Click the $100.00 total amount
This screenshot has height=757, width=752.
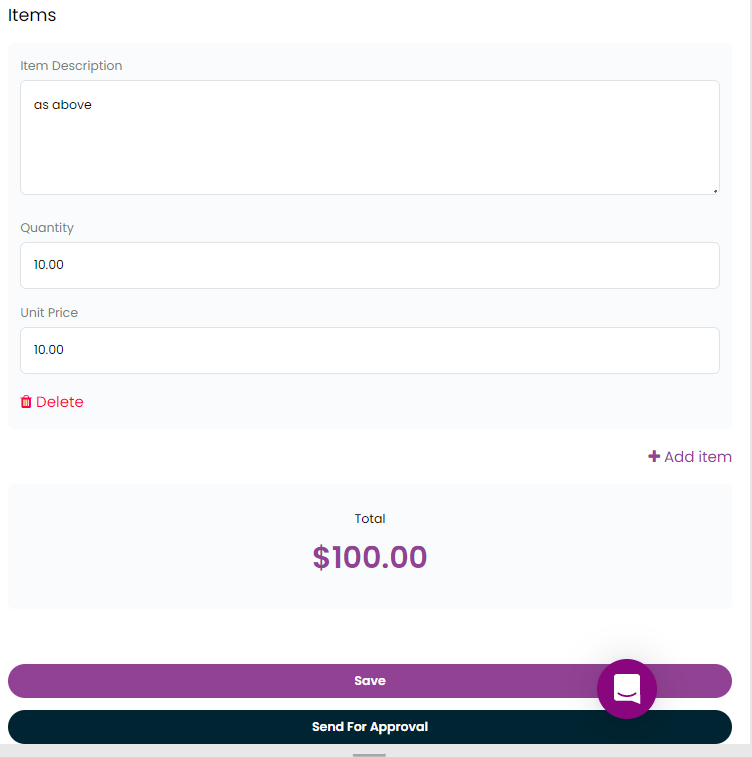(370, 557)
